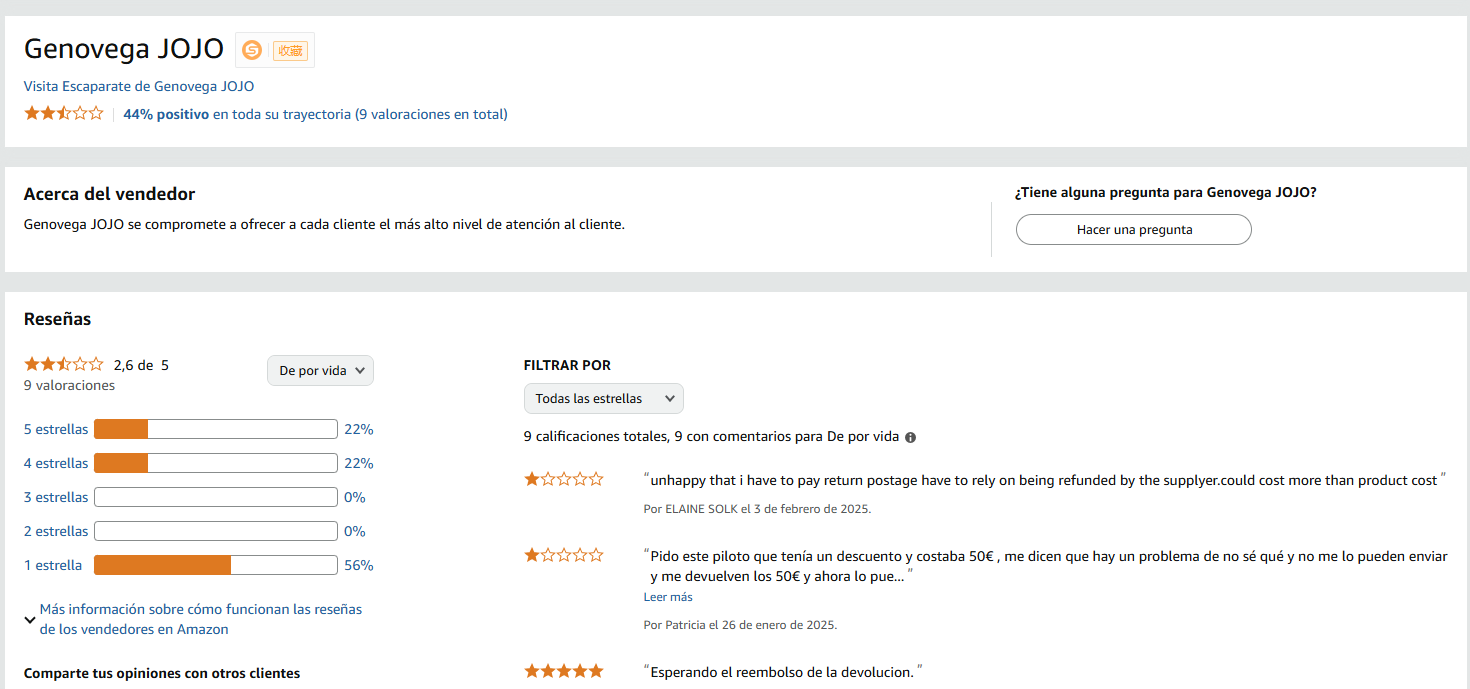
Task: Click the one-star rating on Patricia's review
Action: [x=564, y=555]
